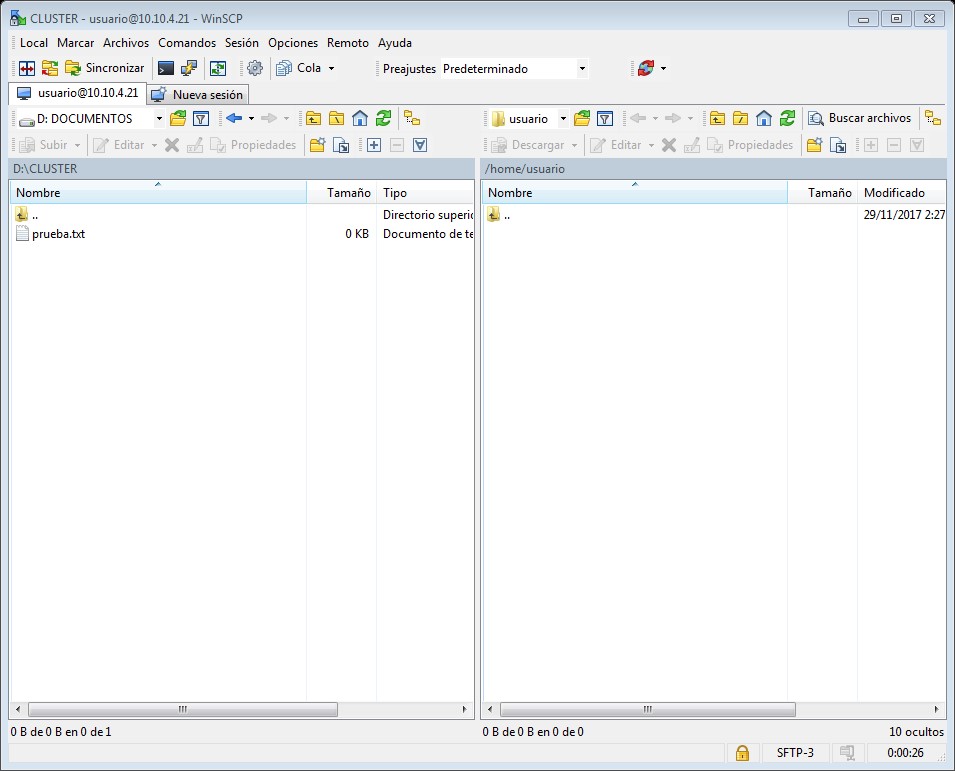The height and width of the screenshot is (771, 955).
Task: Click the padlock encryption status icon
Action: click(742, 753)
